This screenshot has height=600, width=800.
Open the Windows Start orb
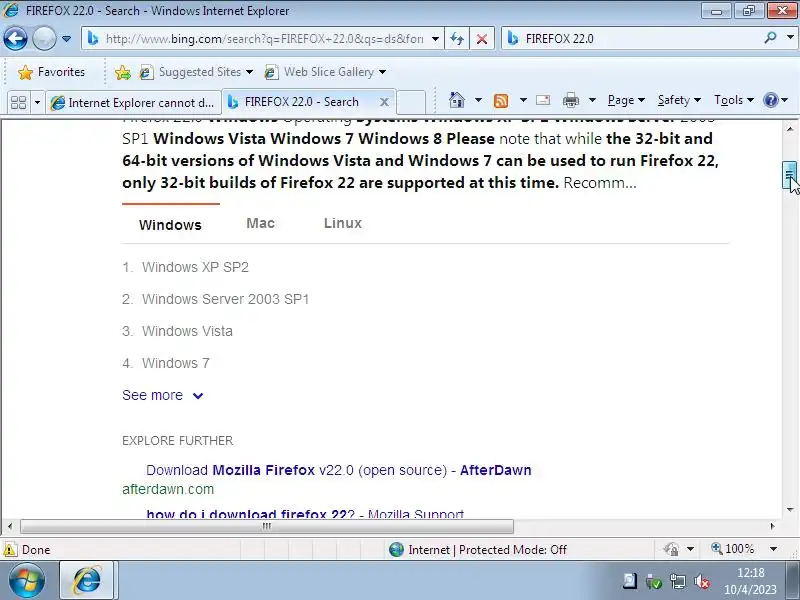pos(27,581)
